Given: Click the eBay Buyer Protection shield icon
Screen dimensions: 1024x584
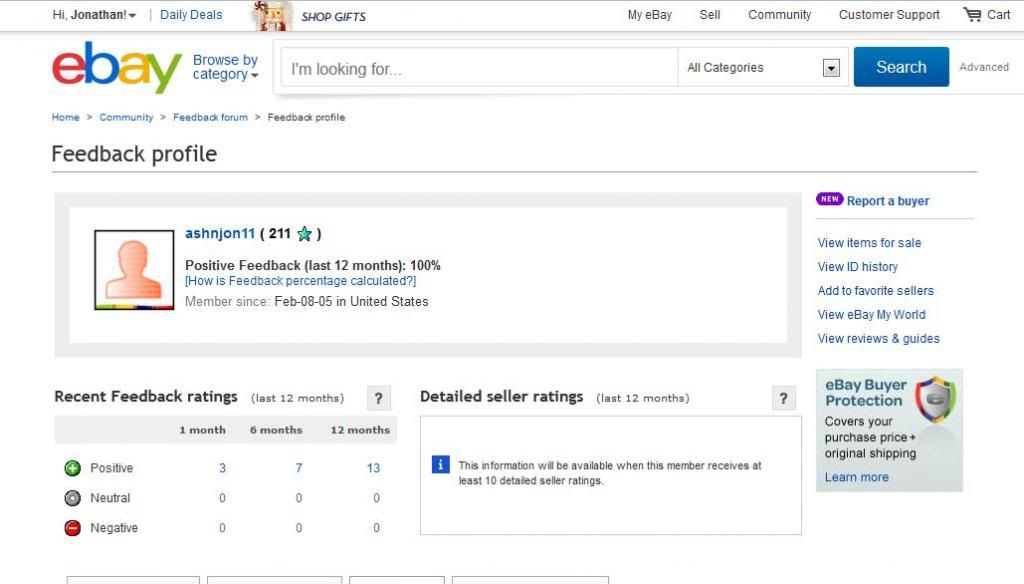Looking at the screenshot, I should pyautogui.click(x=935, y=399).
